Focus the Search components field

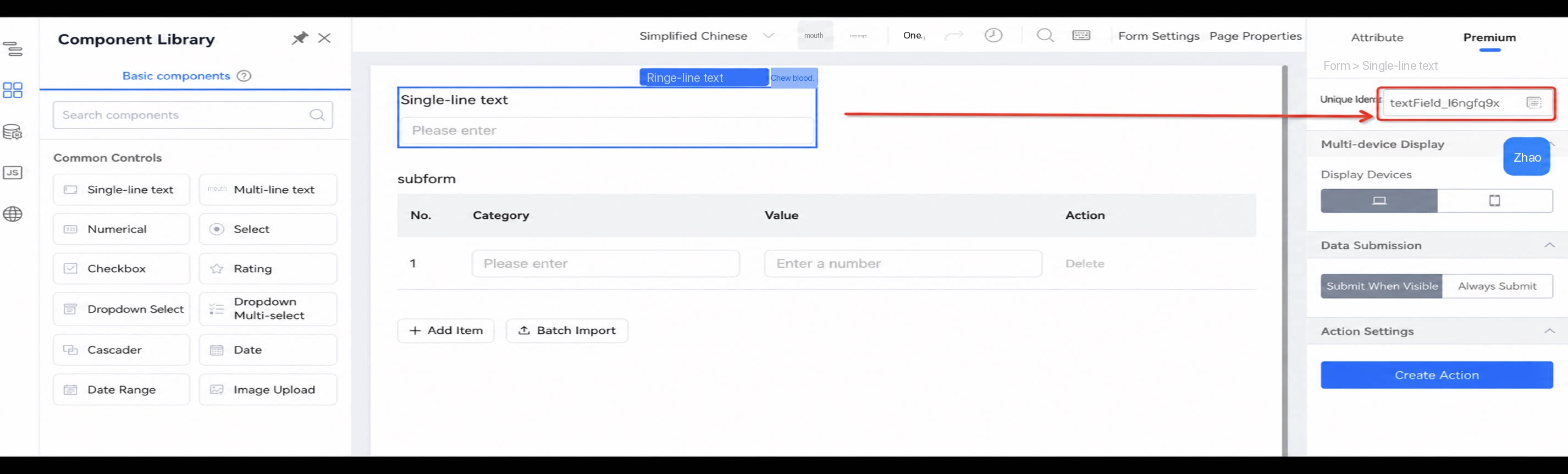[x=192, y=115]
